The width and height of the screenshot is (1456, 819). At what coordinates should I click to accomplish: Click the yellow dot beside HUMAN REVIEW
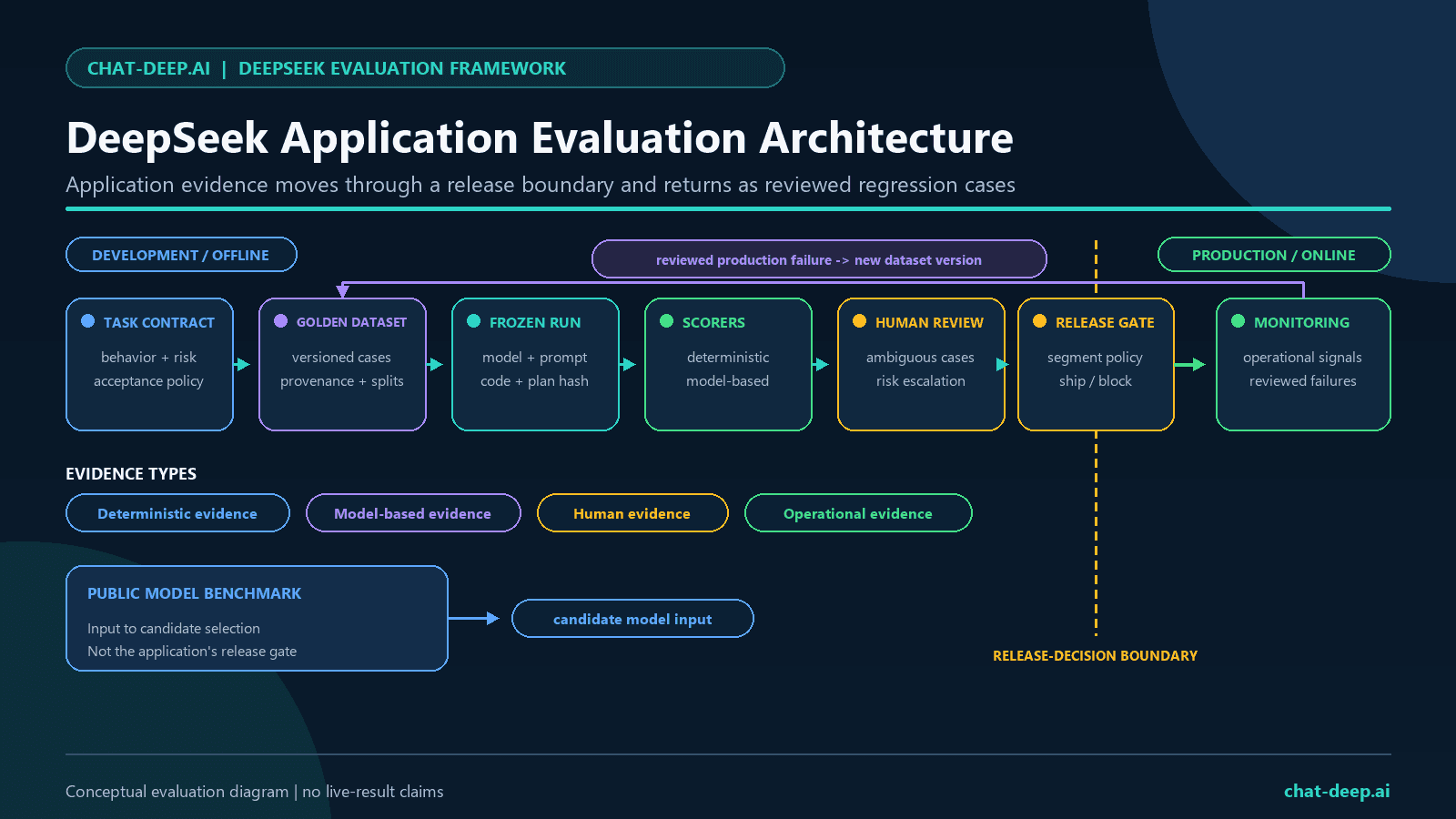pyautogui.click(x=860, y=320)
